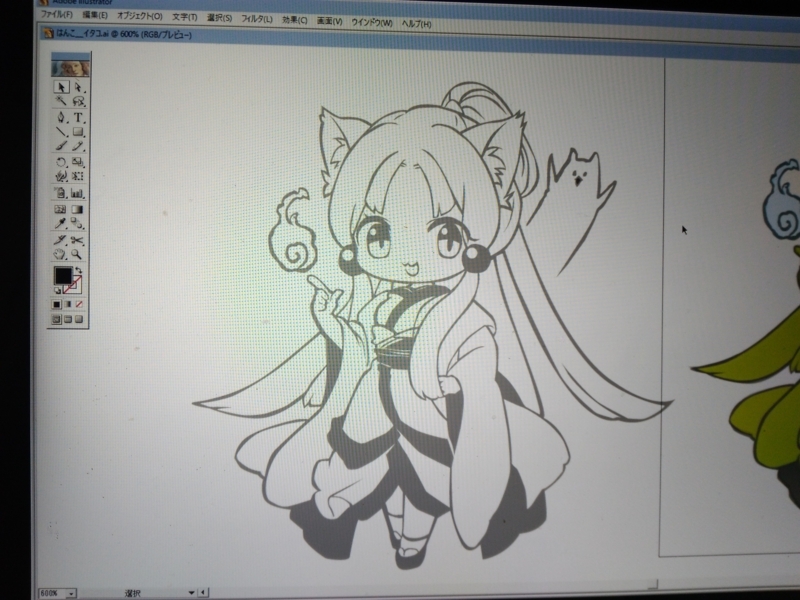Open the ウィンドウ(W) menu

click(x=372, y=22)
